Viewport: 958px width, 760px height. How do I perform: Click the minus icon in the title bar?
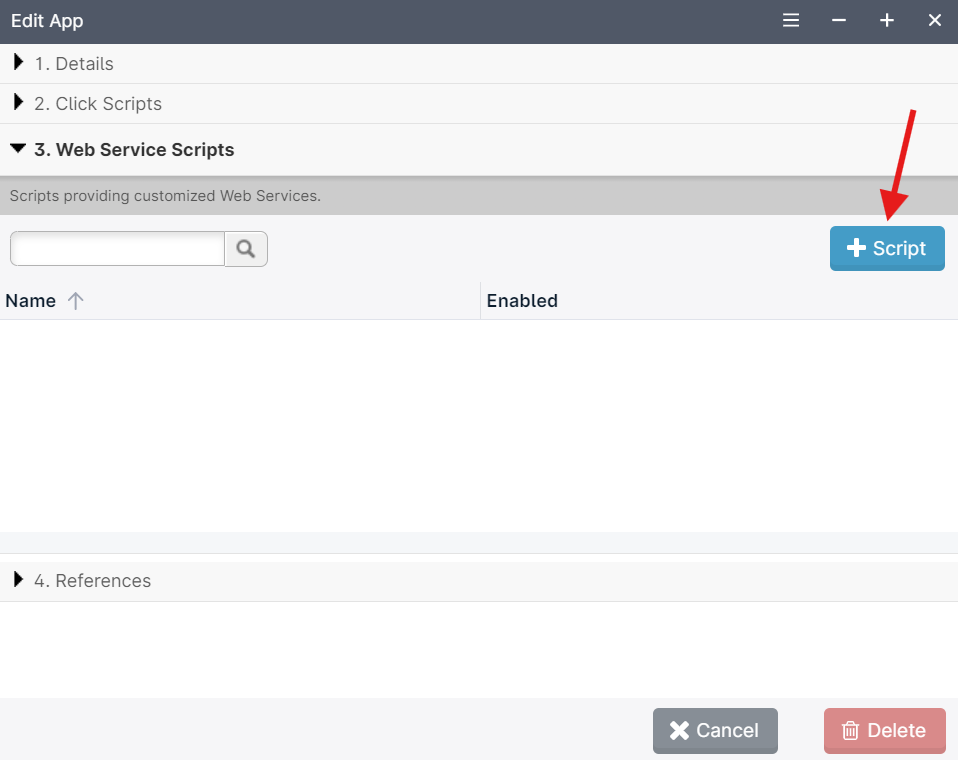(838, 20)
